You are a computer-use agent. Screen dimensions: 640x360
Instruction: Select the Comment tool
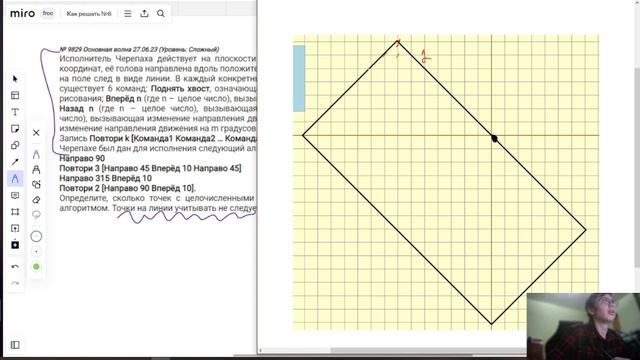pyautogui.click(x=15, y=196)
